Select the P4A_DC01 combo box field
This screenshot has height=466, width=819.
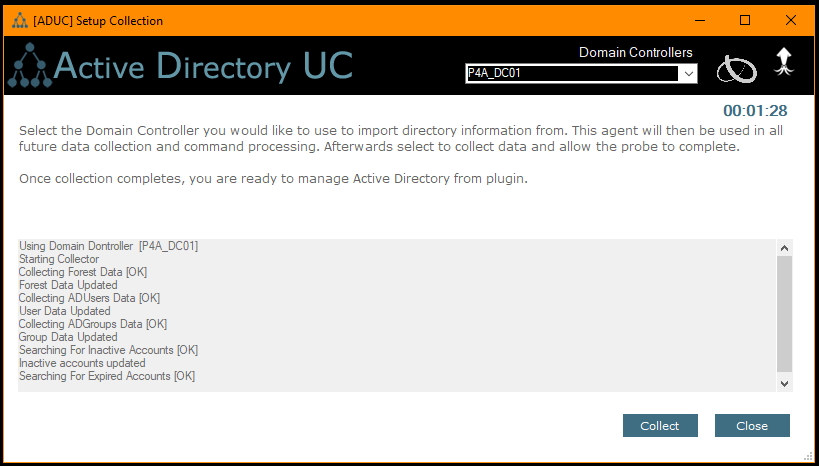tap(571, 74)
